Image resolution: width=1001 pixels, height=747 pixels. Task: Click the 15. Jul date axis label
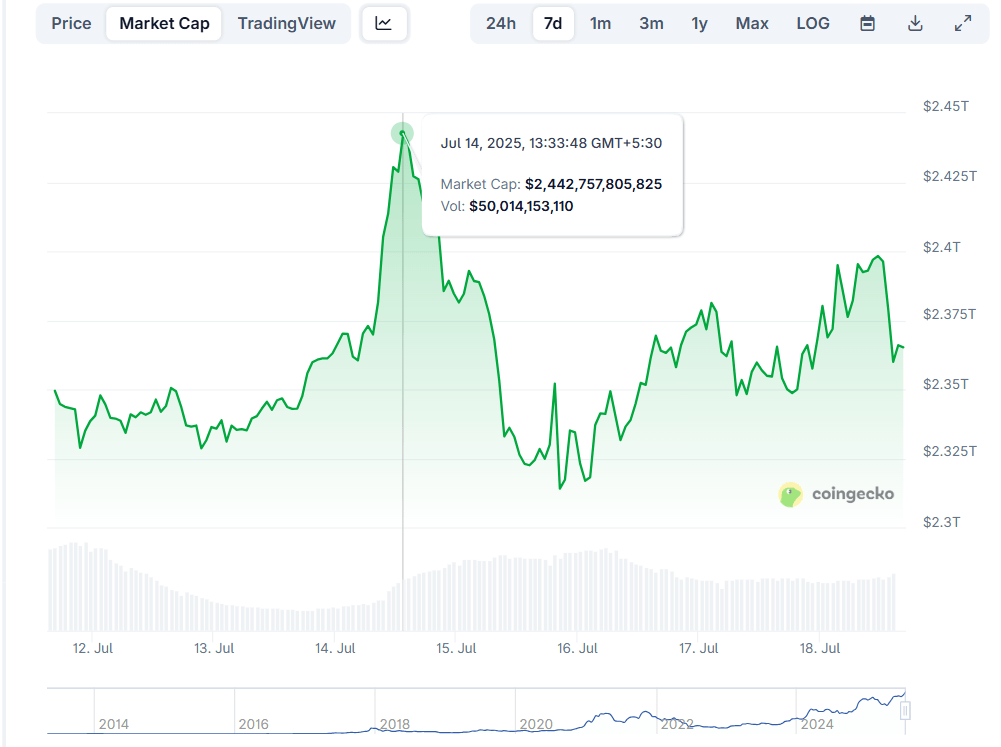point(456,648)
